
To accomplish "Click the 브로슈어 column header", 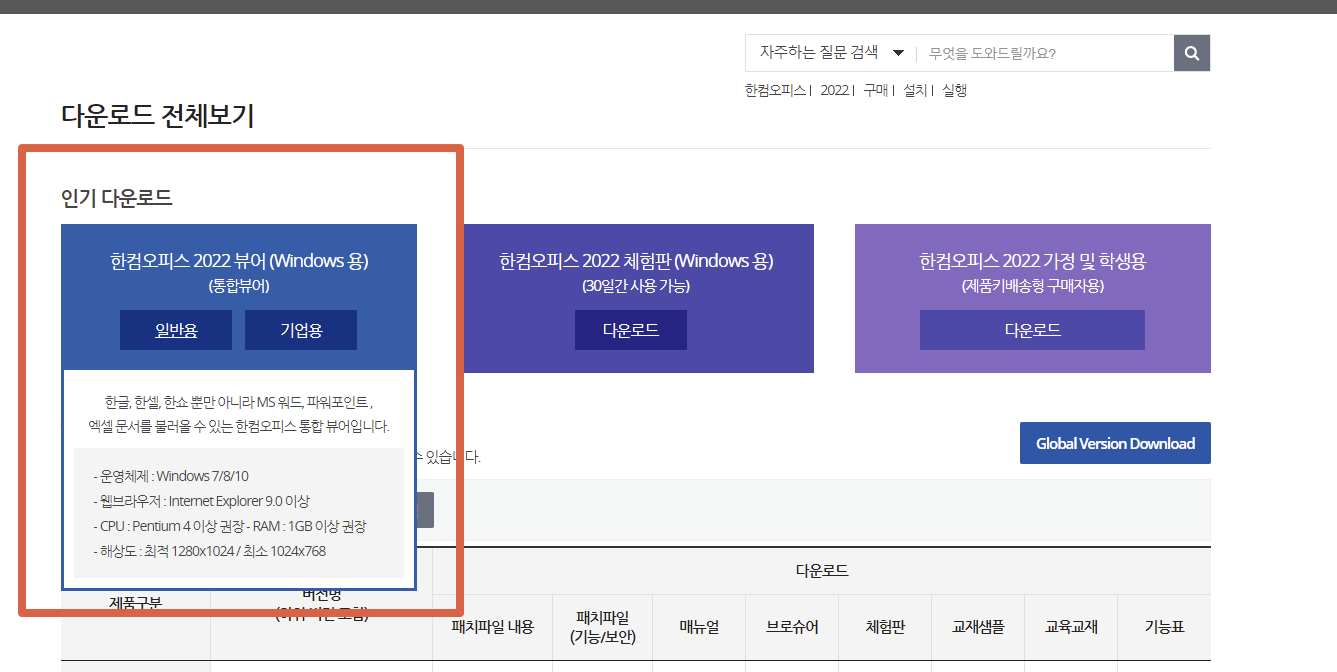I will tap(792, 627).
